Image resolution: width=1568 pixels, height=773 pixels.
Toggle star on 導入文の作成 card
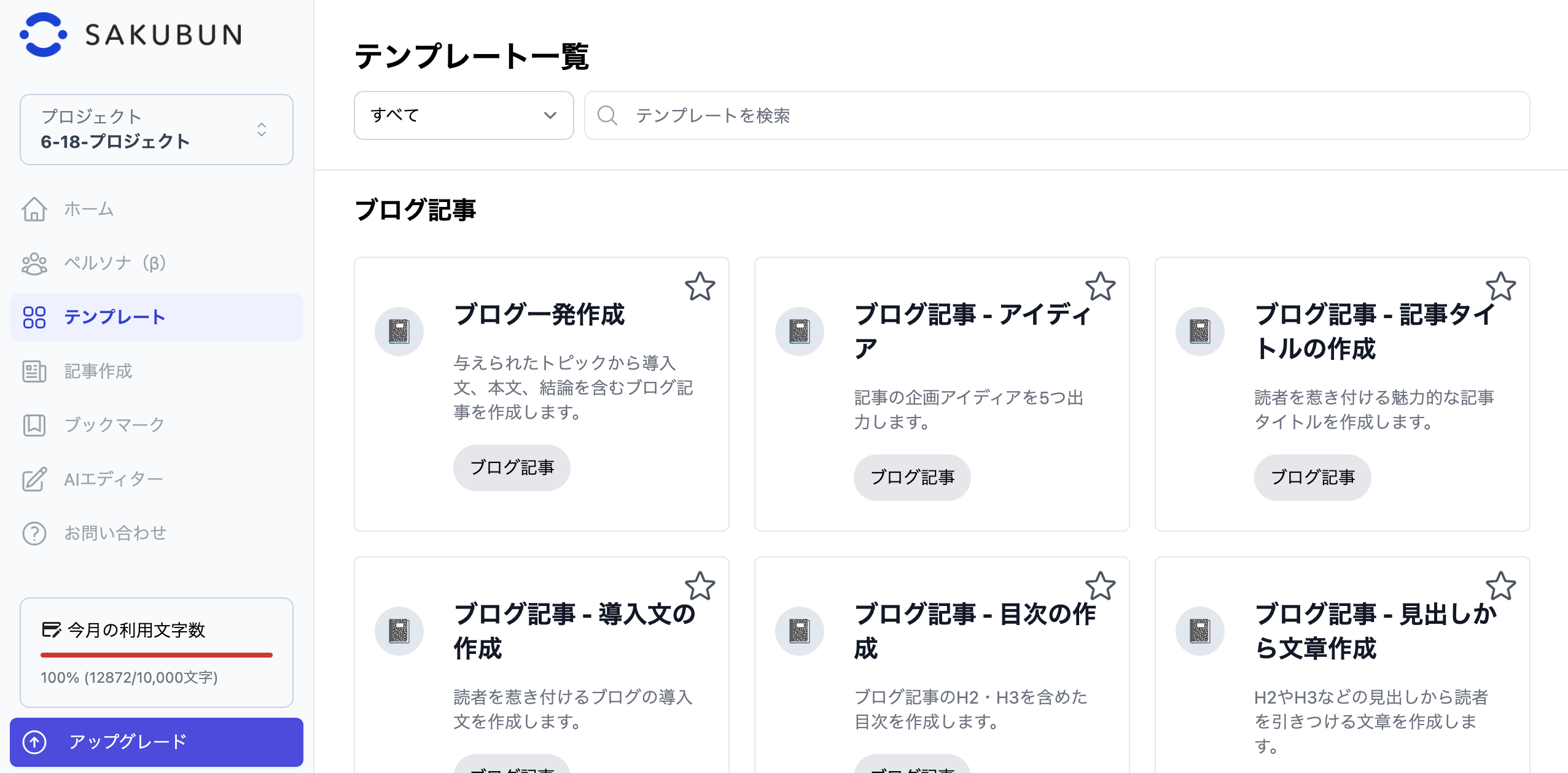pyautogui.click(x=700, y=586)
